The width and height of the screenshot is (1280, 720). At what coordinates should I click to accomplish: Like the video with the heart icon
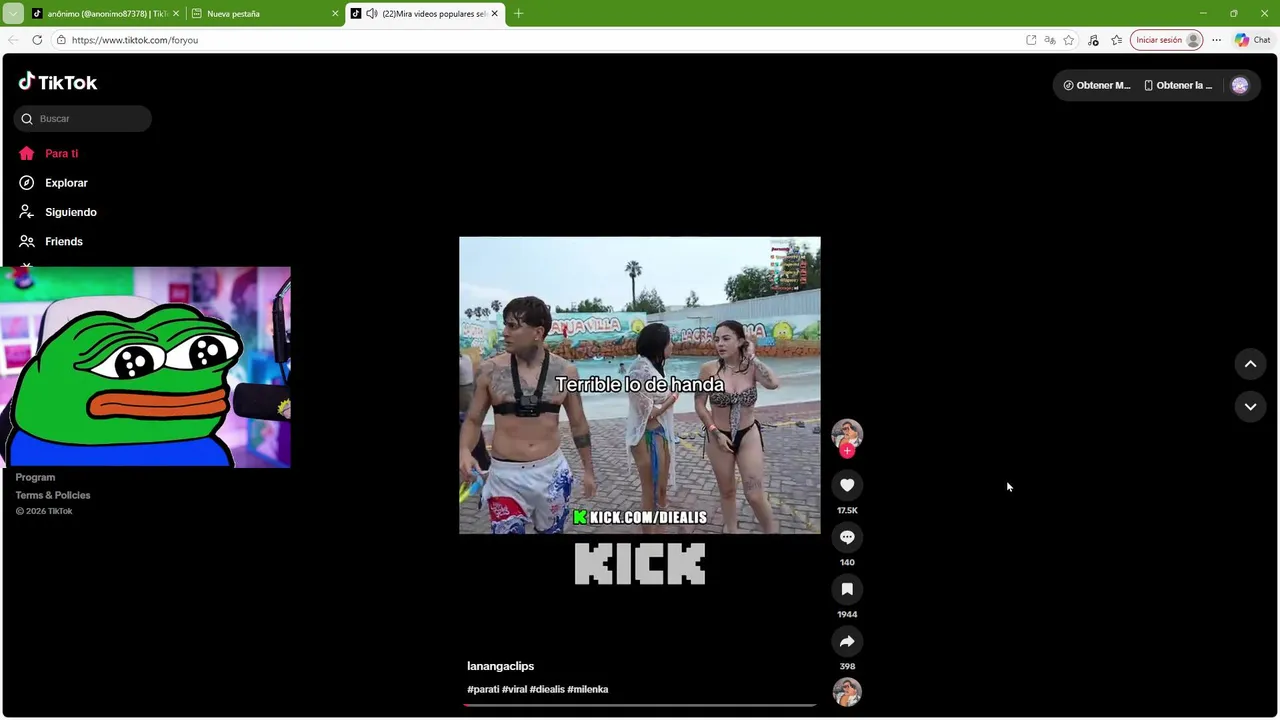847,485
